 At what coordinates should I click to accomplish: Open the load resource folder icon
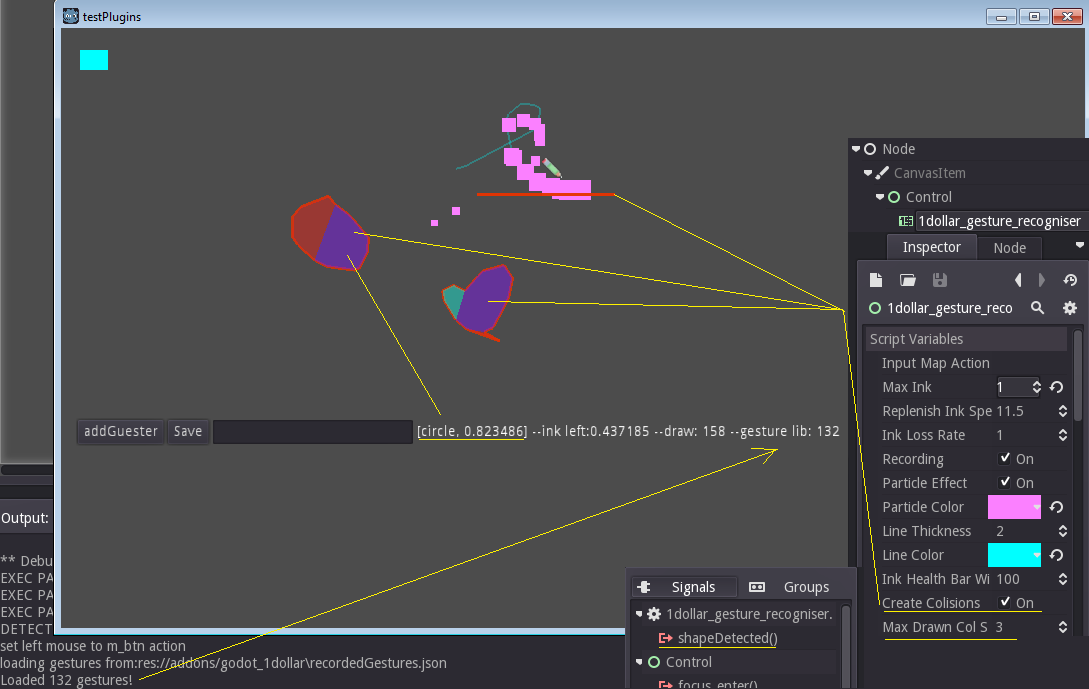pyautogui.click(x=908, y=280)
